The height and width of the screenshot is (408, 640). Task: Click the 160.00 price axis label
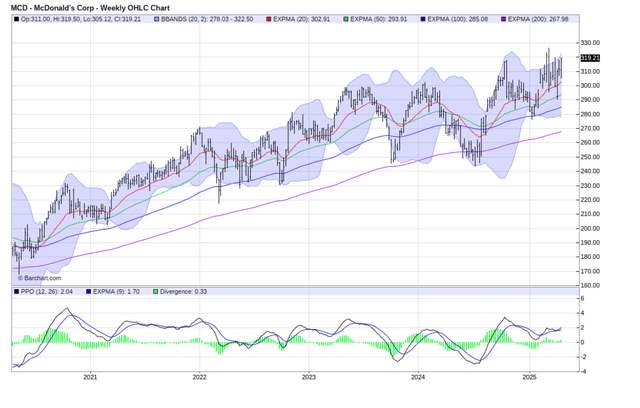[590, 286]
